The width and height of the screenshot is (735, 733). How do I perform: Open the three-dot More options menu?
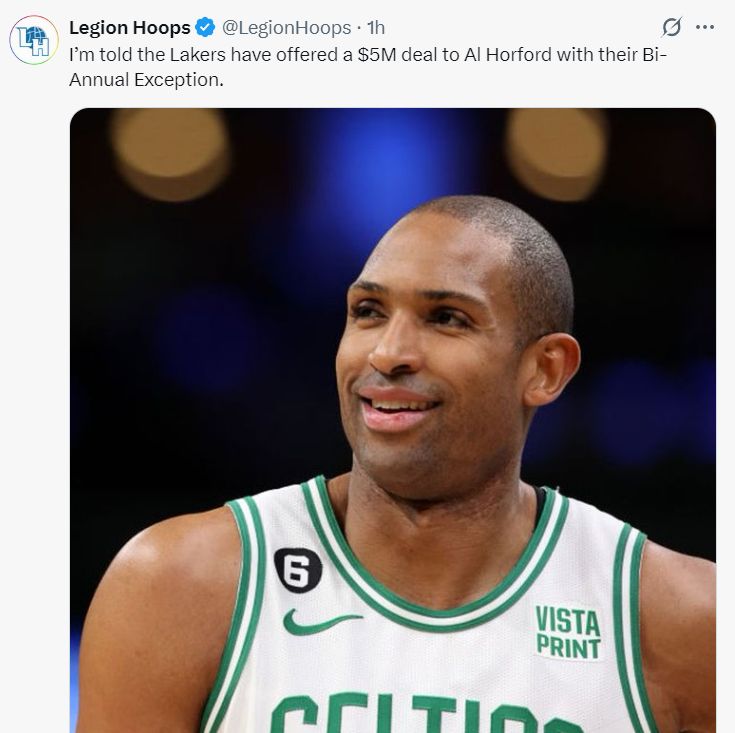click(x=705, y=27)
